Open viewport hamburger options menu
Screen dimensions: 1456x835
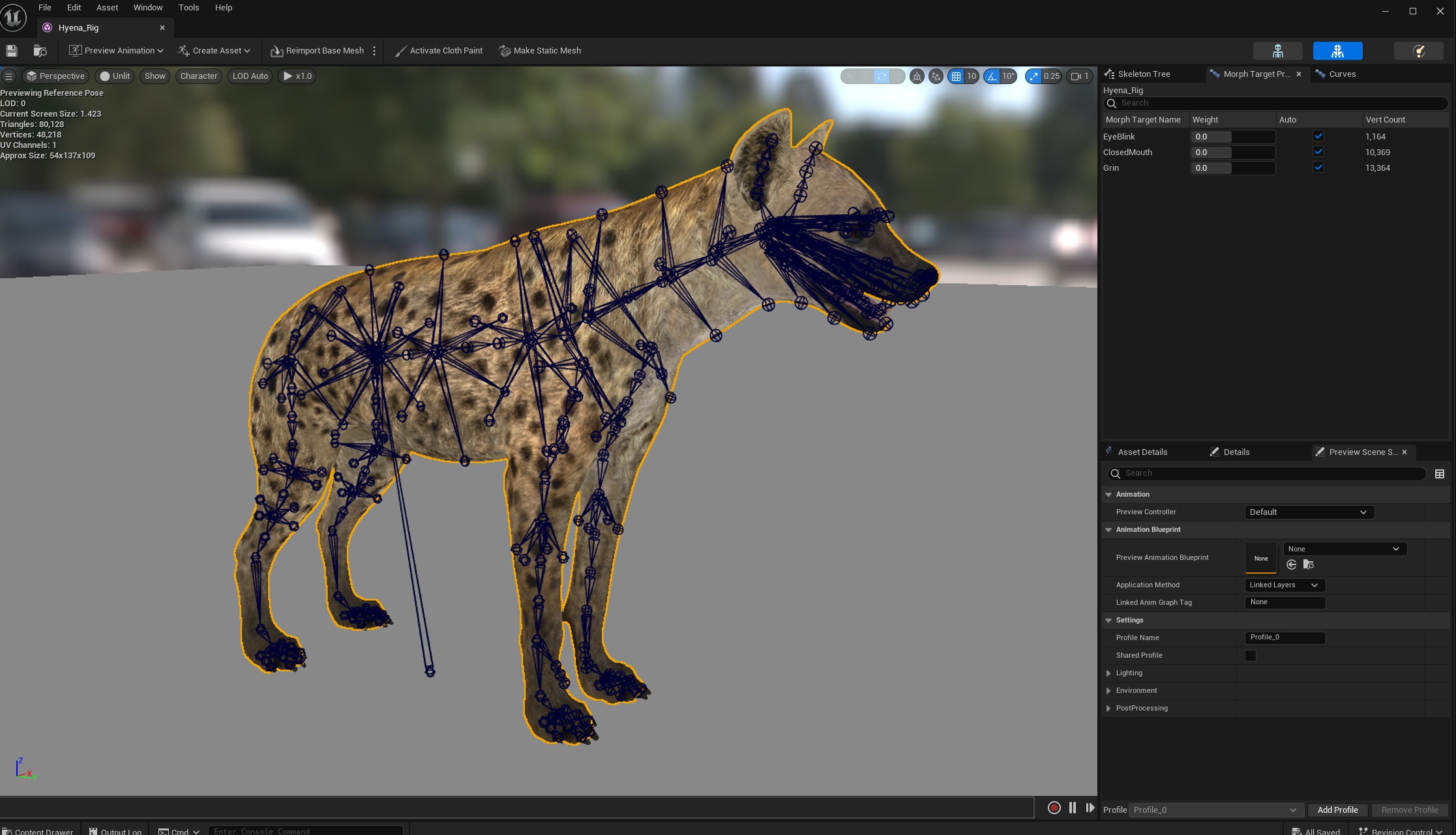tap(8, 76)
